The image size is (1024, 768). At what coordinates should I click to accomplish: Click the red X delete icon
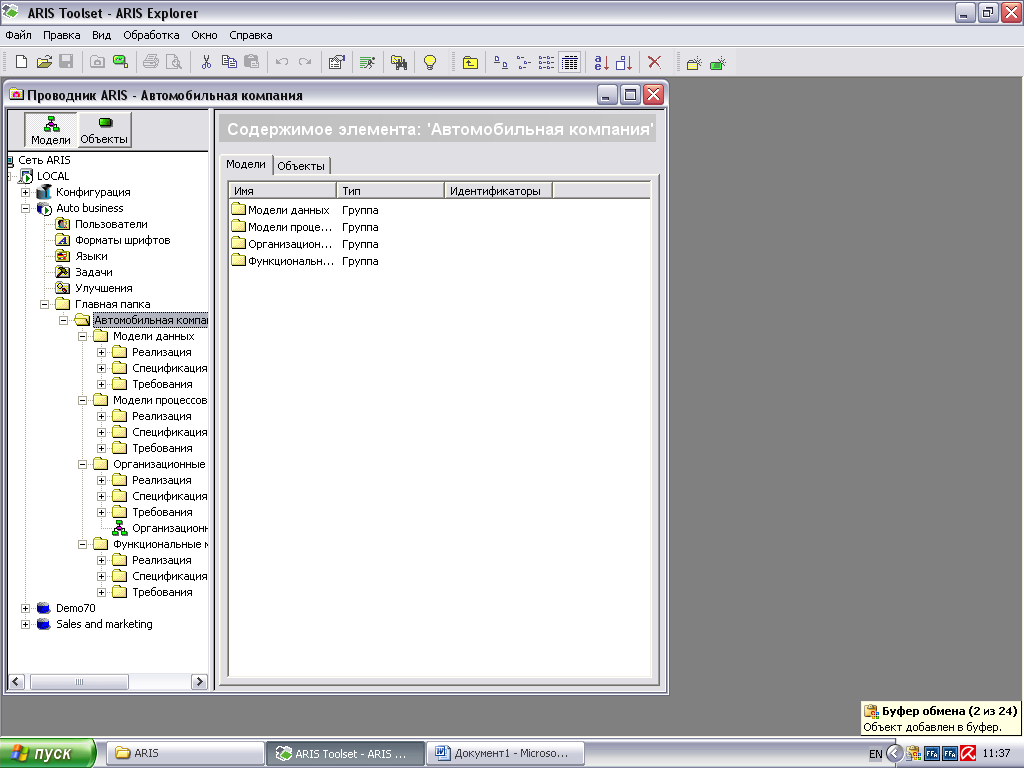[654, 62]
